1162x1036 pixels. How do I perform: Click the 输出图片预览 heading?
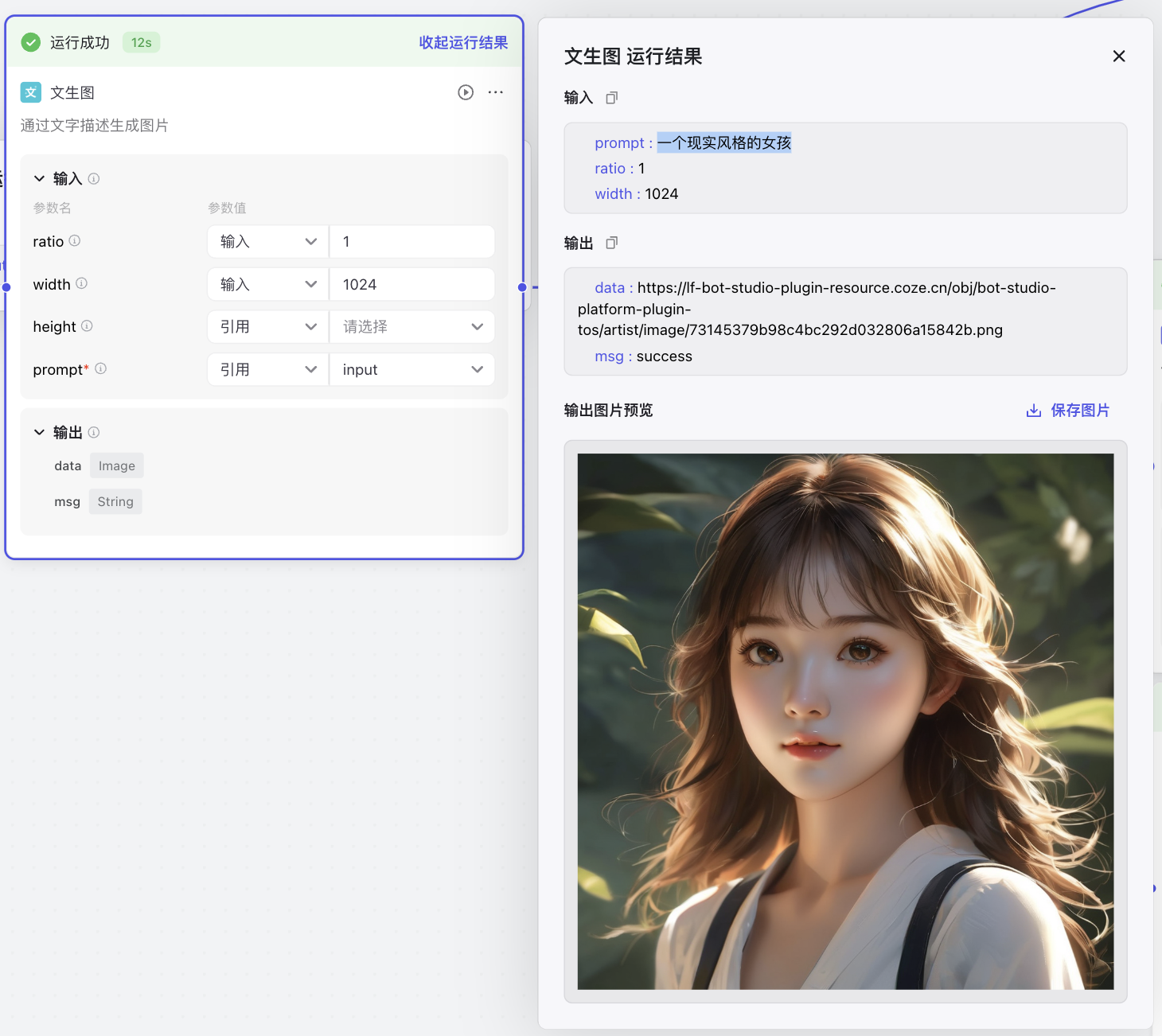(x=608, y=411)
